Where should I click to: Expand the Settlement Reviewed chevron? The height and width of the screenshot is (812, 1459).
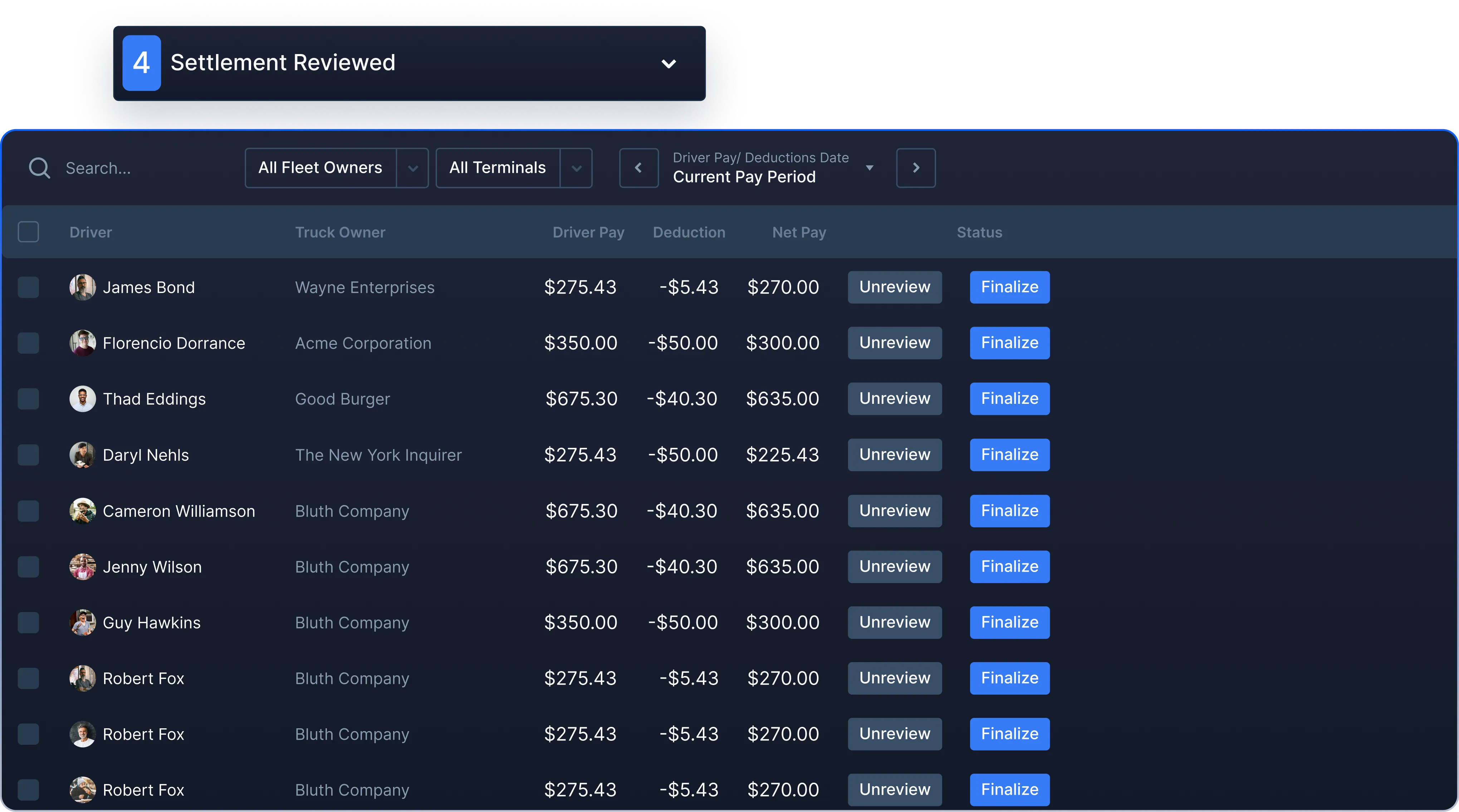pyautogui.click(x=668, y=63)
